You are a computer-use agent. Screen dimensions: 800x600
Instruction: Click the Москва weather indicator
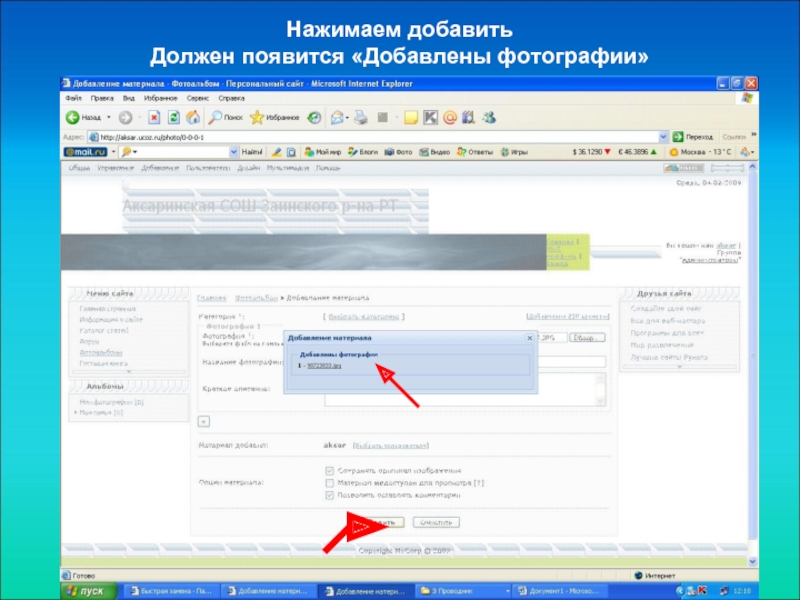tap(700, 152)
